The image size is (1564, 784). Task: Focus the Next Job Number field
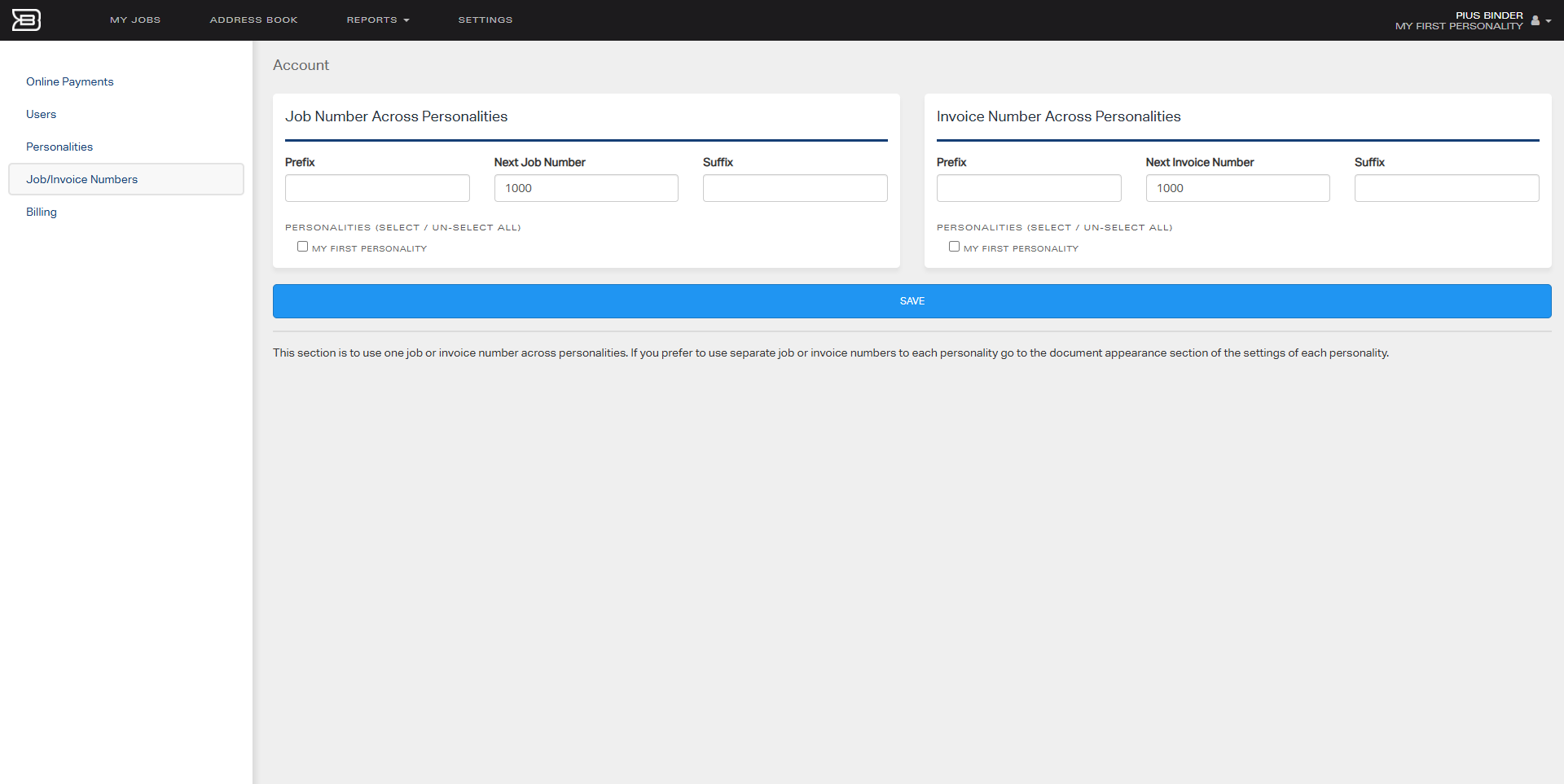pyautogui.click(x=586, y=188)
